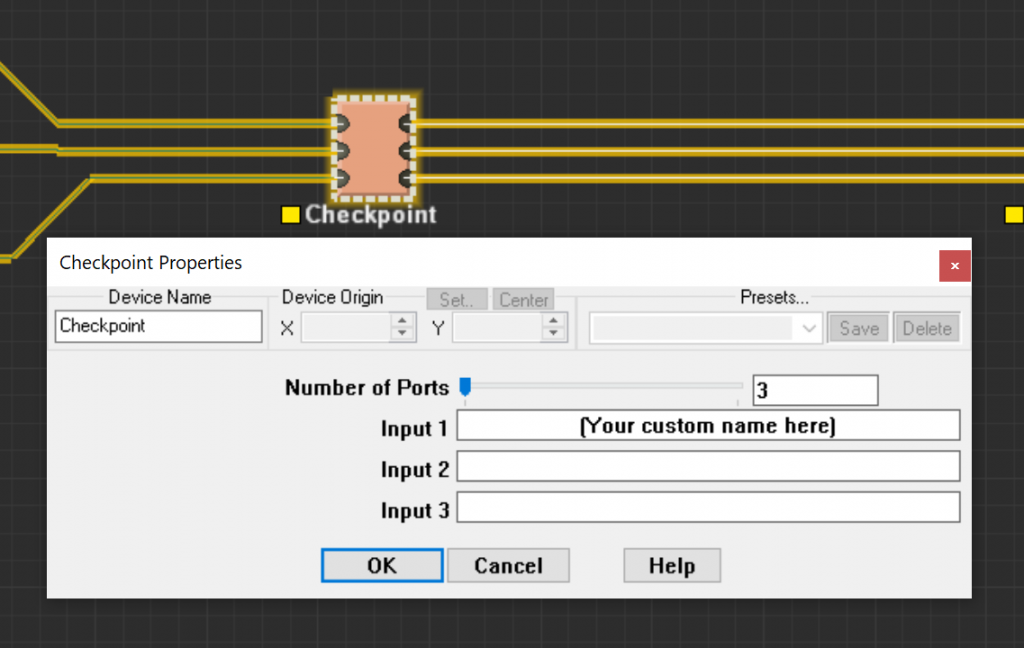Image resolution: width=1024 pixels, height=648 pixels.
Task: Close the dialog with the red X
Action: click(954, 265)
